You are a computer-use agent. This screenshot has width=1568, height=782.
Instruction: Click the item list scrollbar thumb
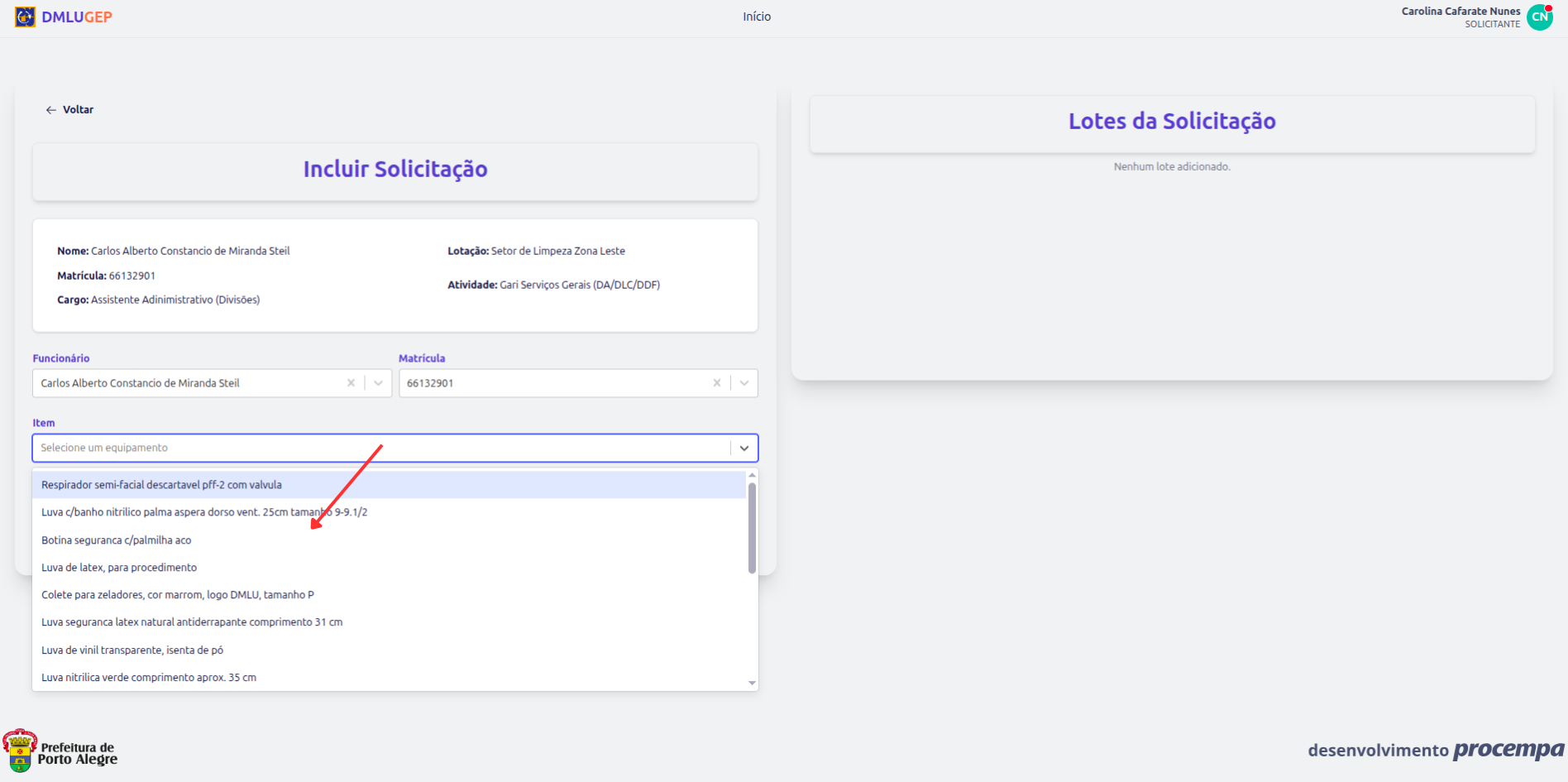[752, 528]
